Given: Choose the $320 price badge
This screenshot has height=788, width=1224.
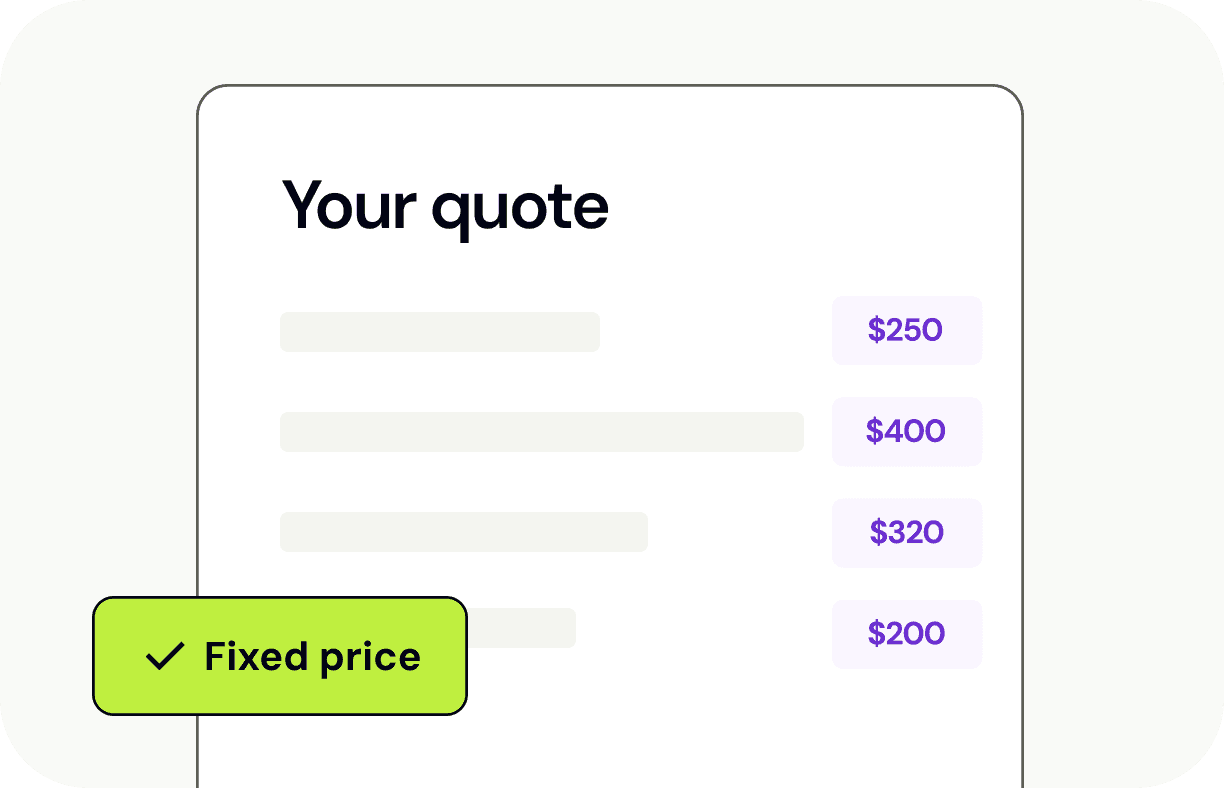Looking at the screenshot, I should pos(906,532).
